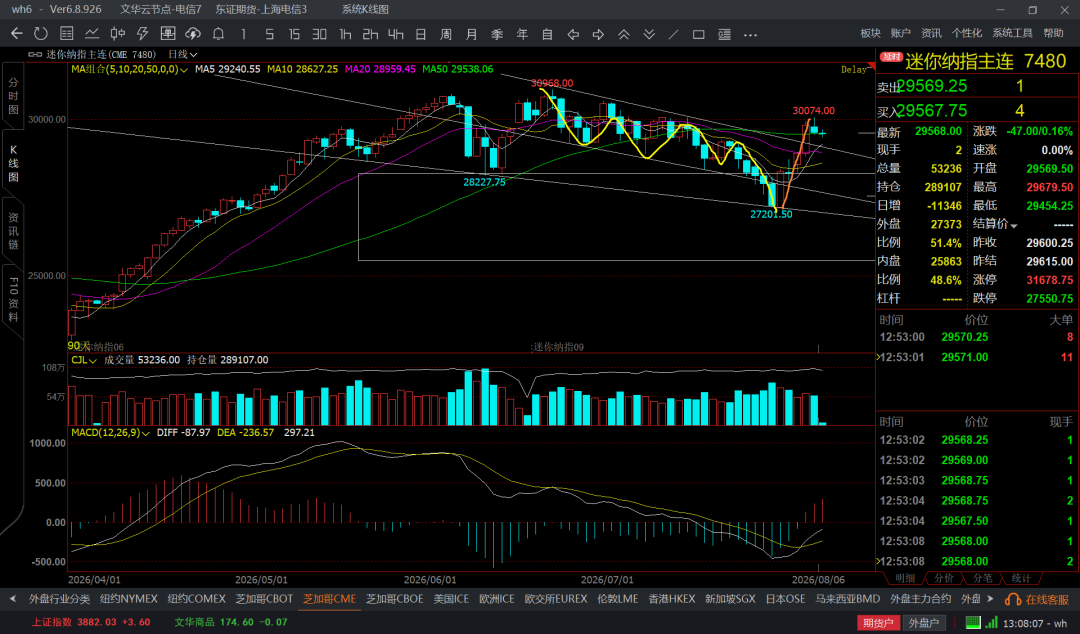Screen dimensions: 1080x634
Task: Open the 资讯 menu
Action: click(931, 33)
